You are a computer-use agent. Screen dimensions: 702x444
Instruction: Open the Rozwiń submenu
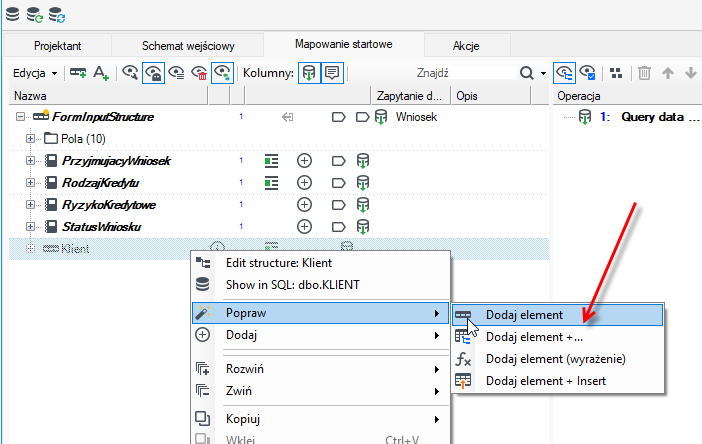tap(321, 369)
